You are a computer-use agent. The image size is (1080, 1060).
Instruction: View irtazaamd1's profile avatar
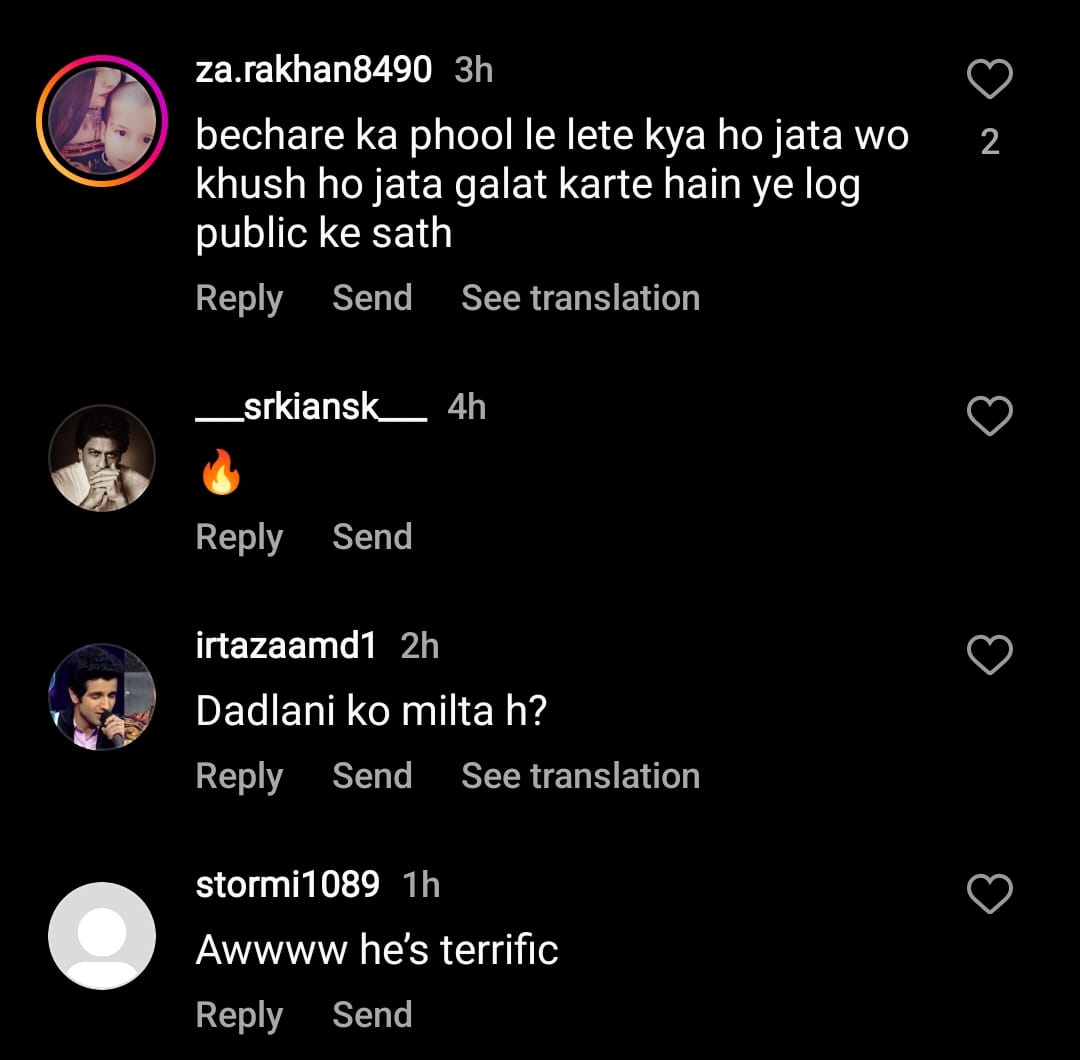(x=102, y=697)
